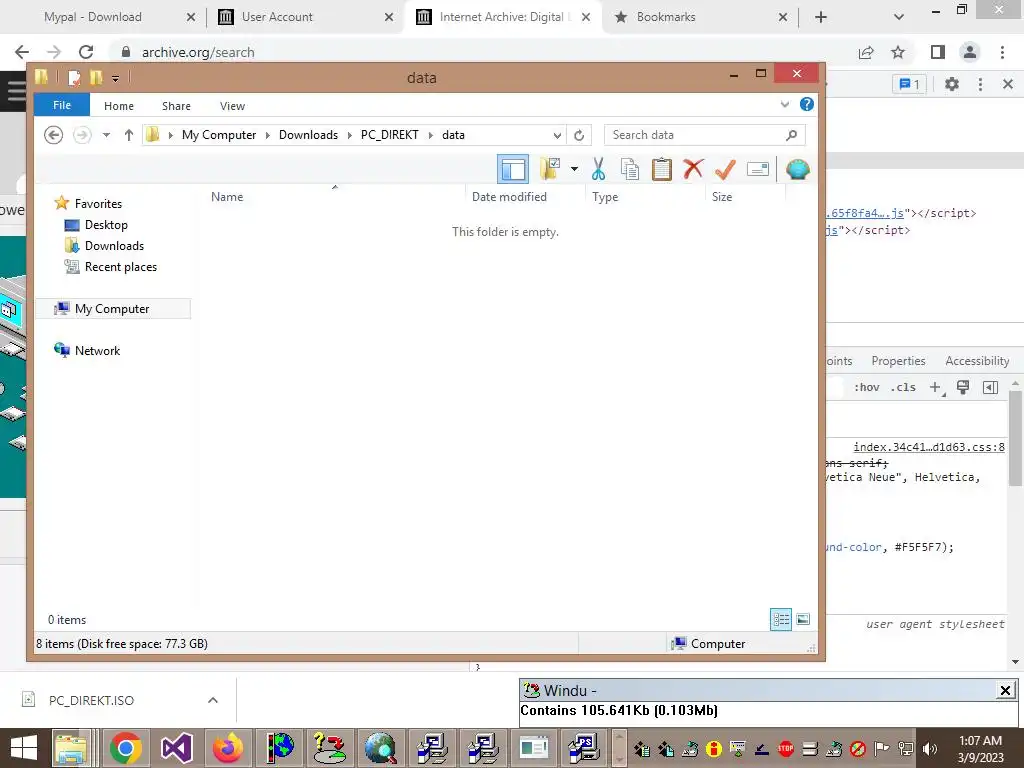This screenshot has width=1024, height=768.
Task: Click the Rename icon in toolbar
Action: click(758, 169)
